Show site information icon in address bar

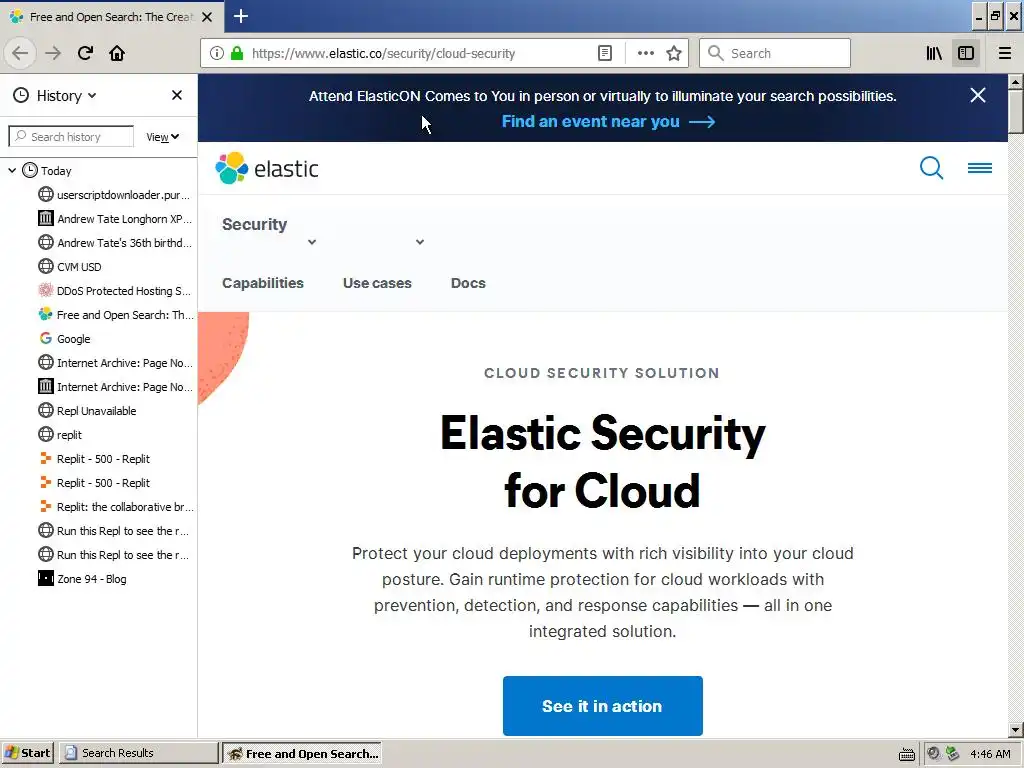217,54
